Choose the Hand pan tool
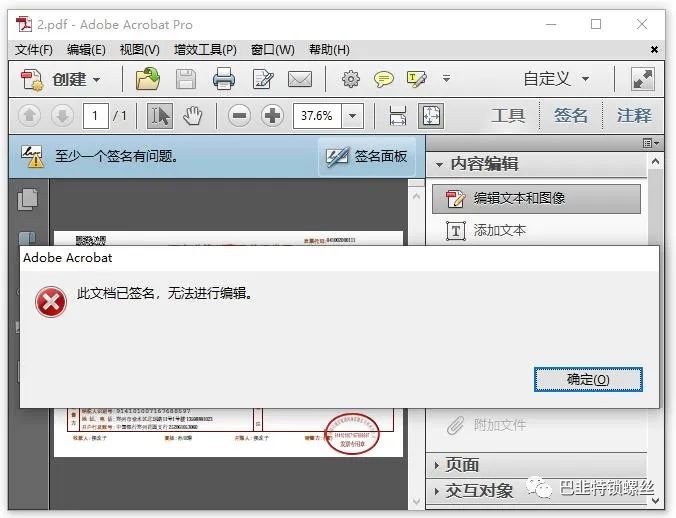Screen dimensions: 676x518 (x=192, y=115)
